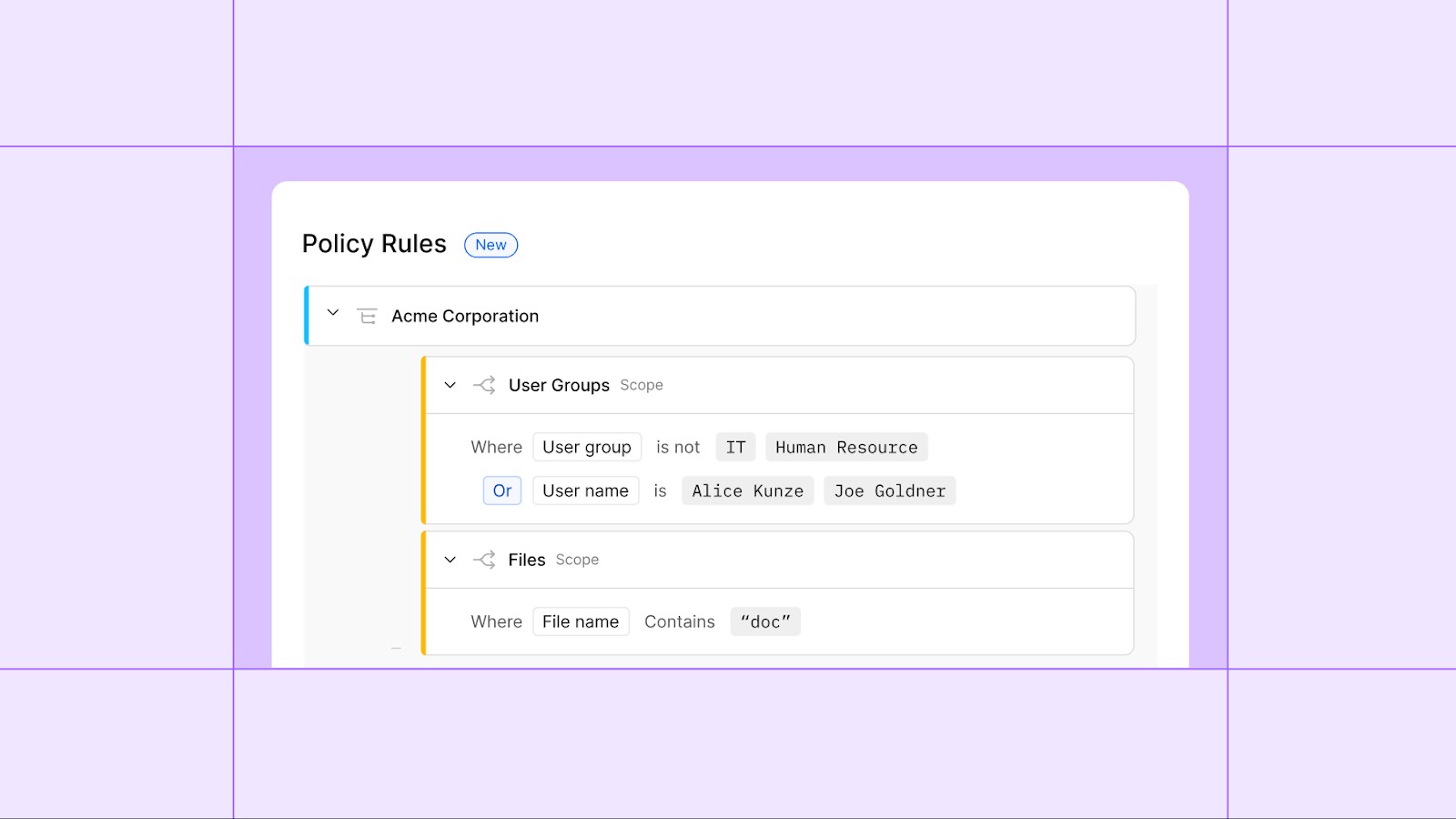Open the User name field selector
Screen dimensions: 1456x819
[x=585, y=490]
